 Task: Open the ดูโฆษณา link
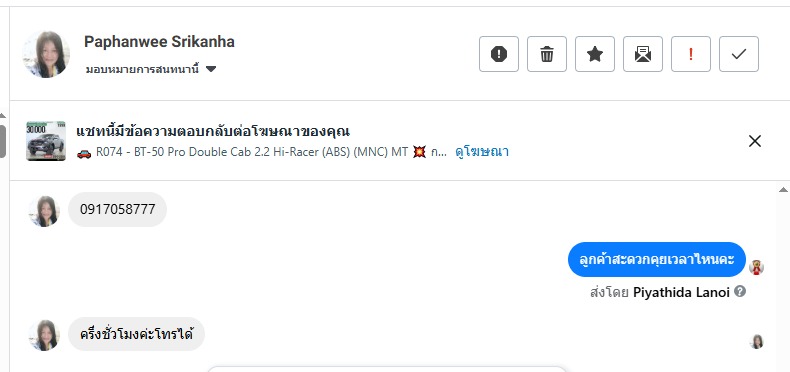[482, 151]
